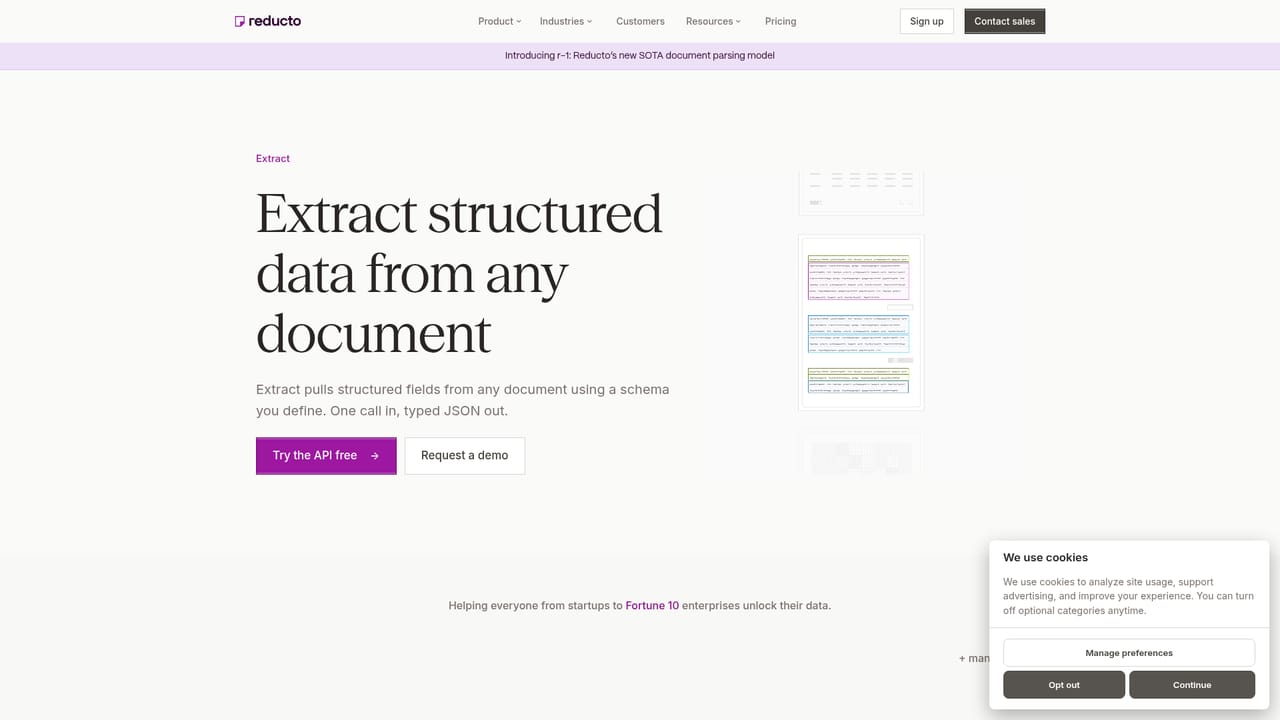Click the 'Extract structured data from any document' headline
The height and width of the screenshot is (720, 1280).
(459, 272)
